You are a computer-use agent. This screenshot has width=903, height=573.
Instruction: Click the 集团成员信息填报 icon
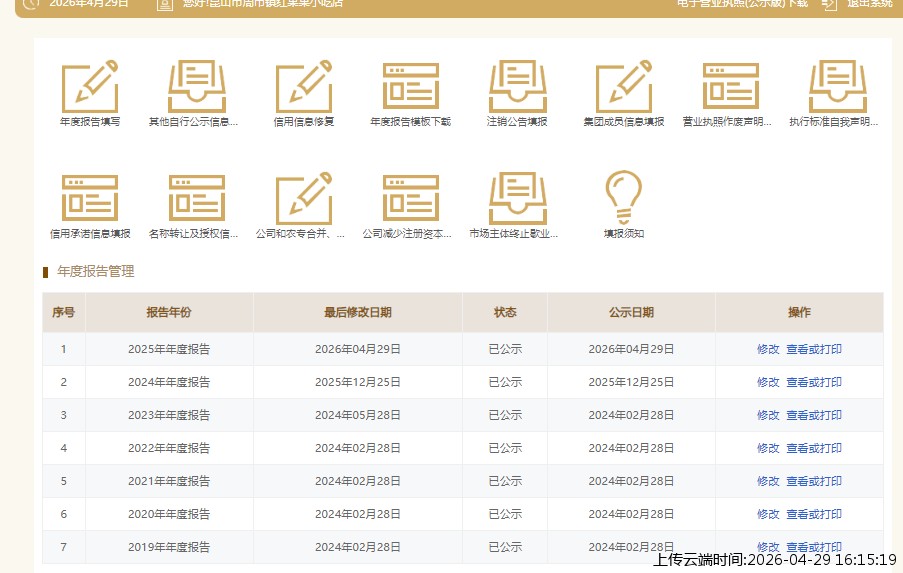tap(624, 88)
